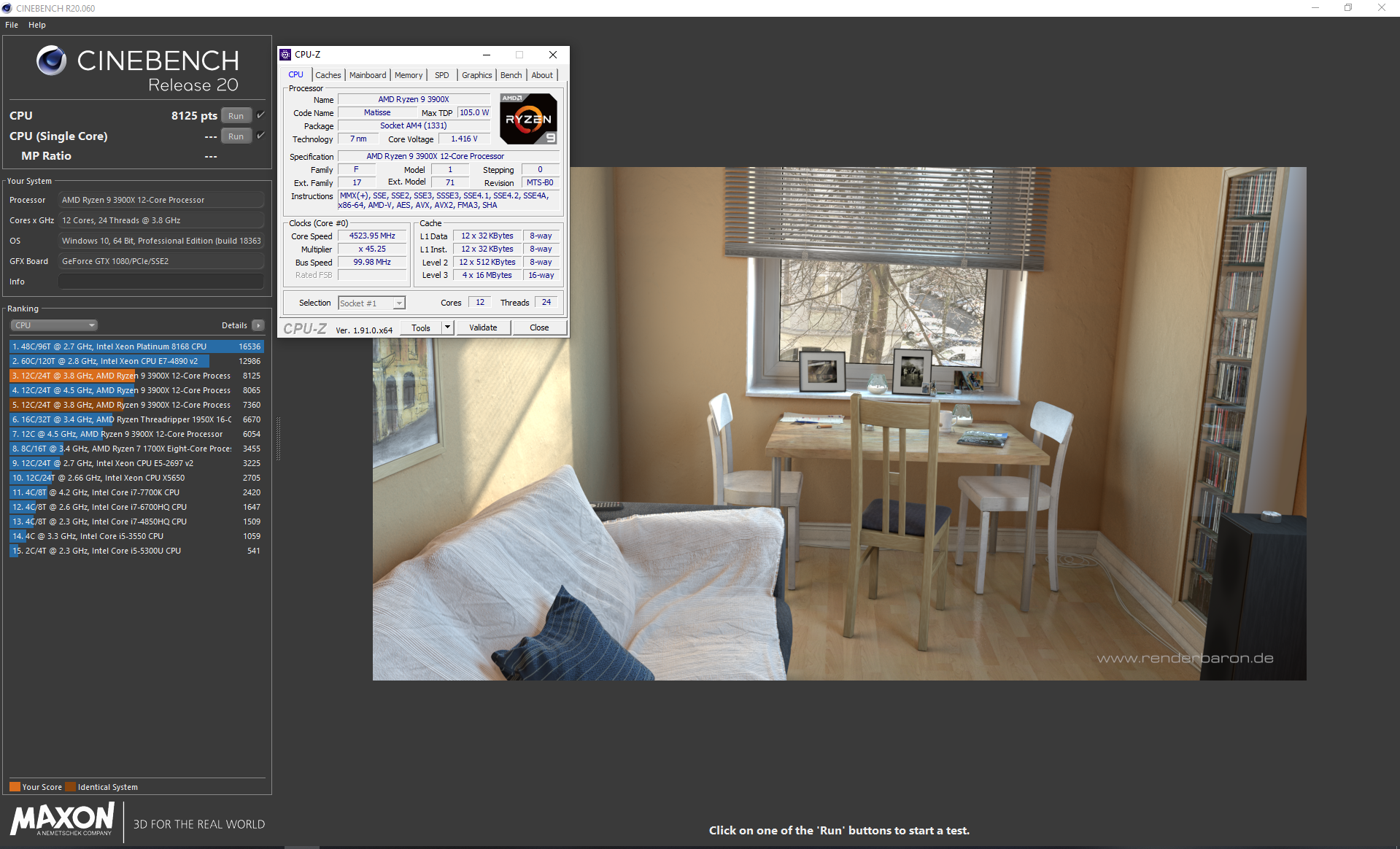Viewport: 1400px width, 849px height.
Task: Click the OS field value Windows 10
Action: (161, 241)
